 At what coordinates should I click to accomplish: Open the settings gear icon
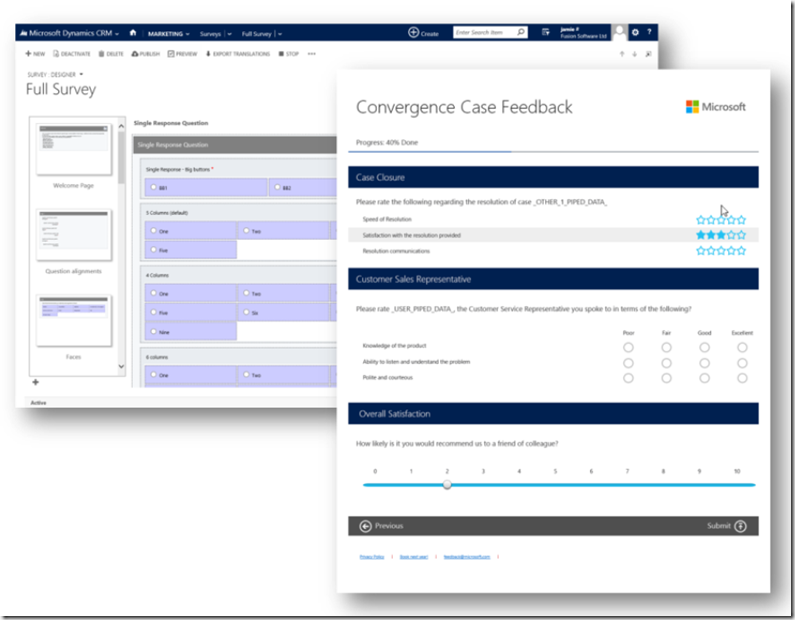(x=635, y=32)
